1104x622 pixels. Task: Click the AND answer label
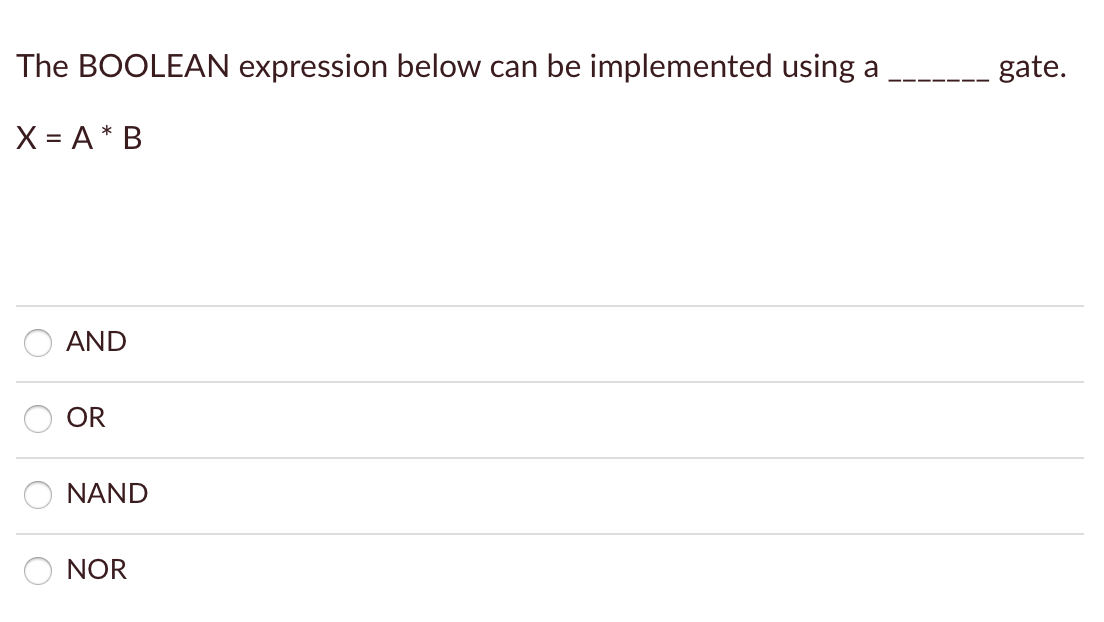click(96, 342)
